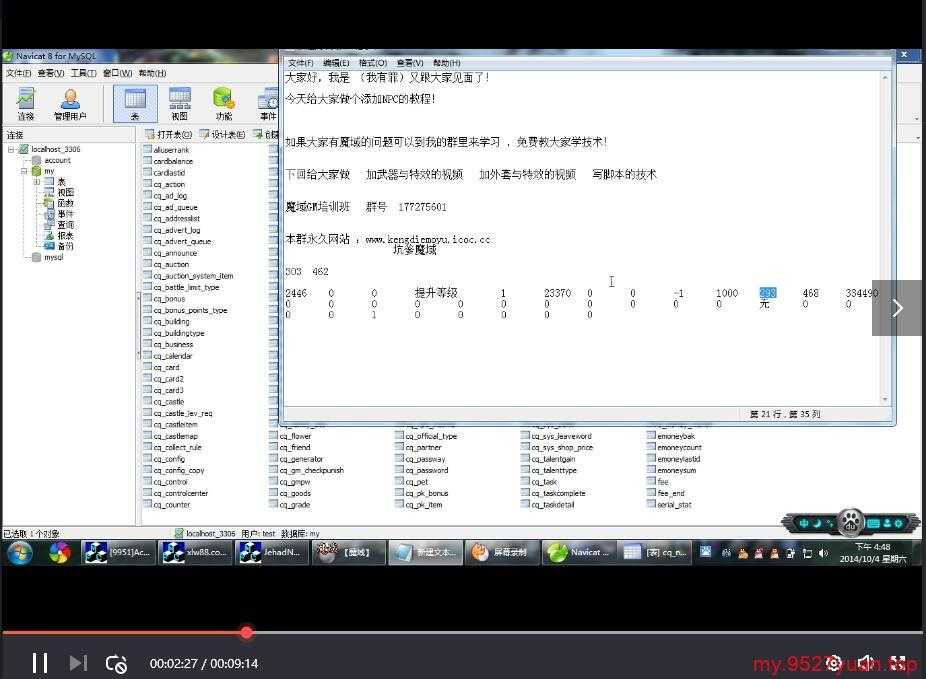Click 打开表 open table button

(169, 135)
